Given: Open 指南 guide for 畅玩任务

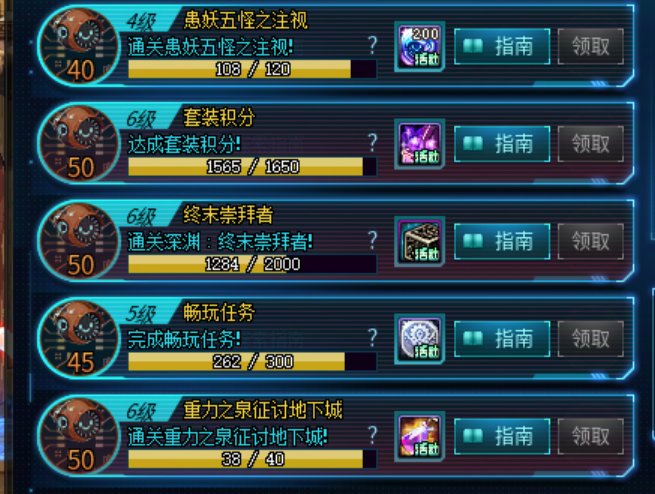Looking at the screenshot, I should point(502,339).
